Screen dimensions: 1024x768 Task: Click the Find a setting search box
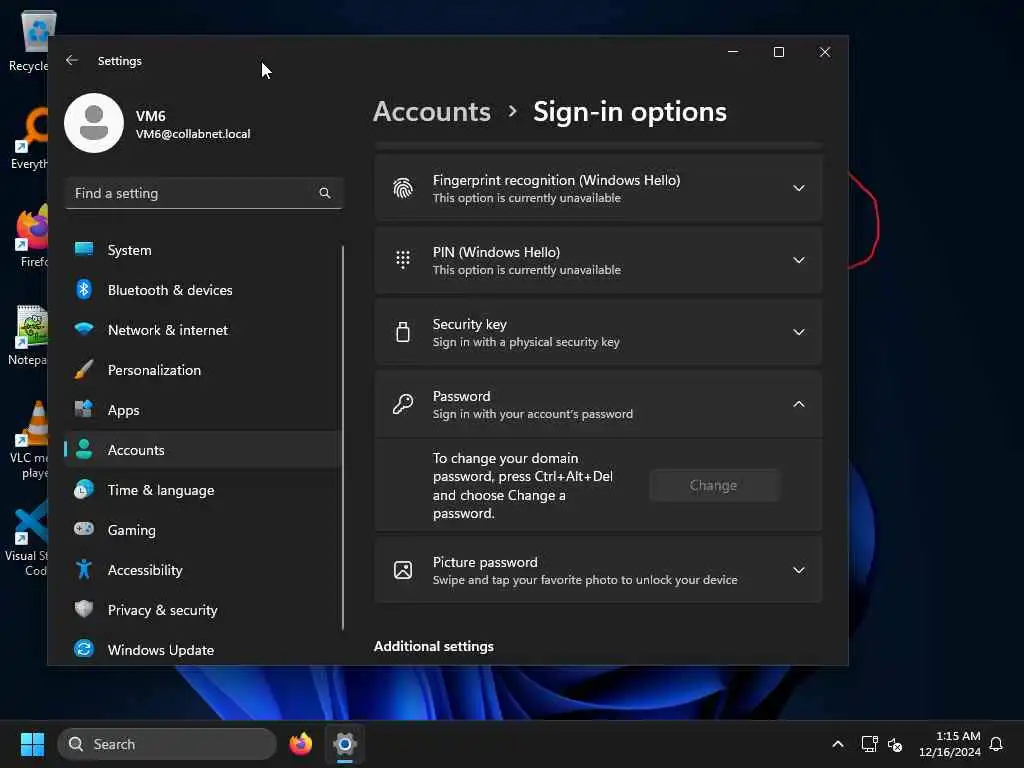click(x=204, y=193)
